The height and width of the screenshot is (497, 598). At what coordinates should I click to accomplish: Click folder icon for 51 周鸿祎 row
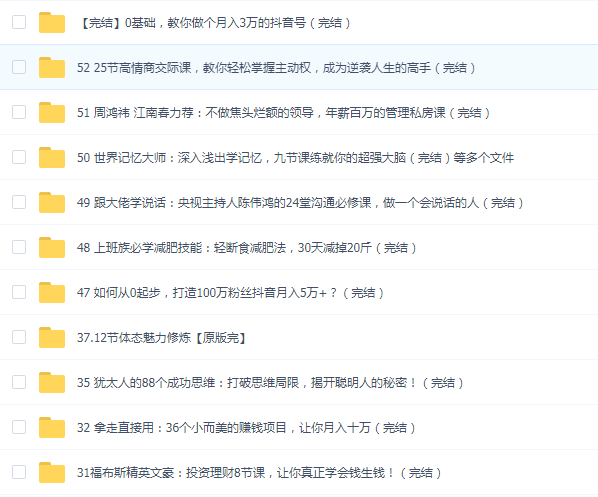click(52, 113)
